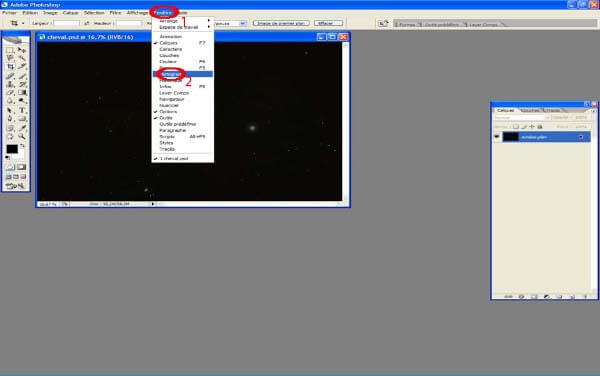
Task: Select the Move tool in toolbox
Action: [x=22, y=50]
